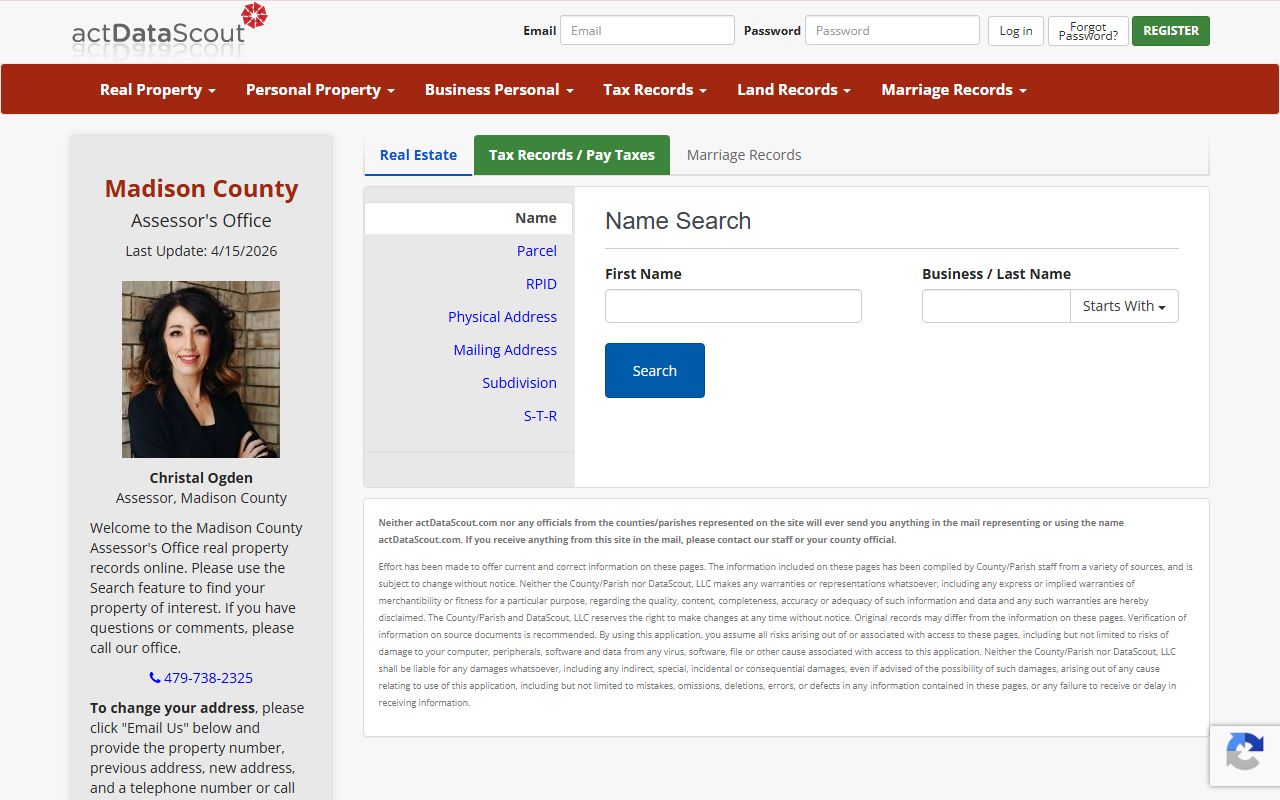Choose the RPID search option
Viewport: 1280px width, 800px height.
(541, 284)
